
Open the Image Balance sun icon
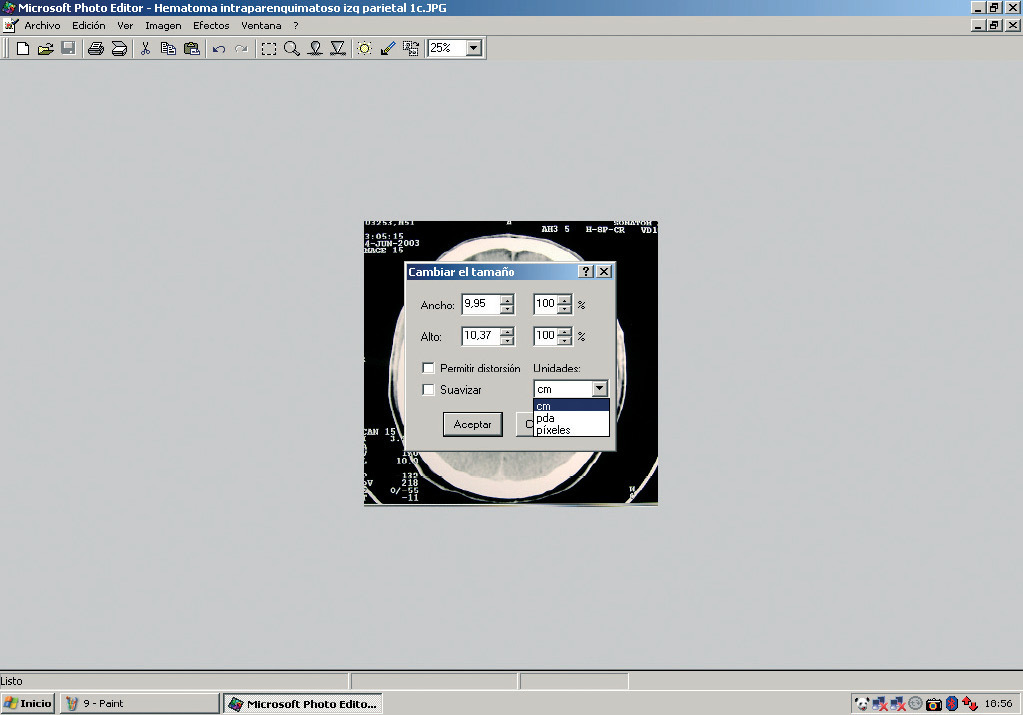tap(364, 48)
